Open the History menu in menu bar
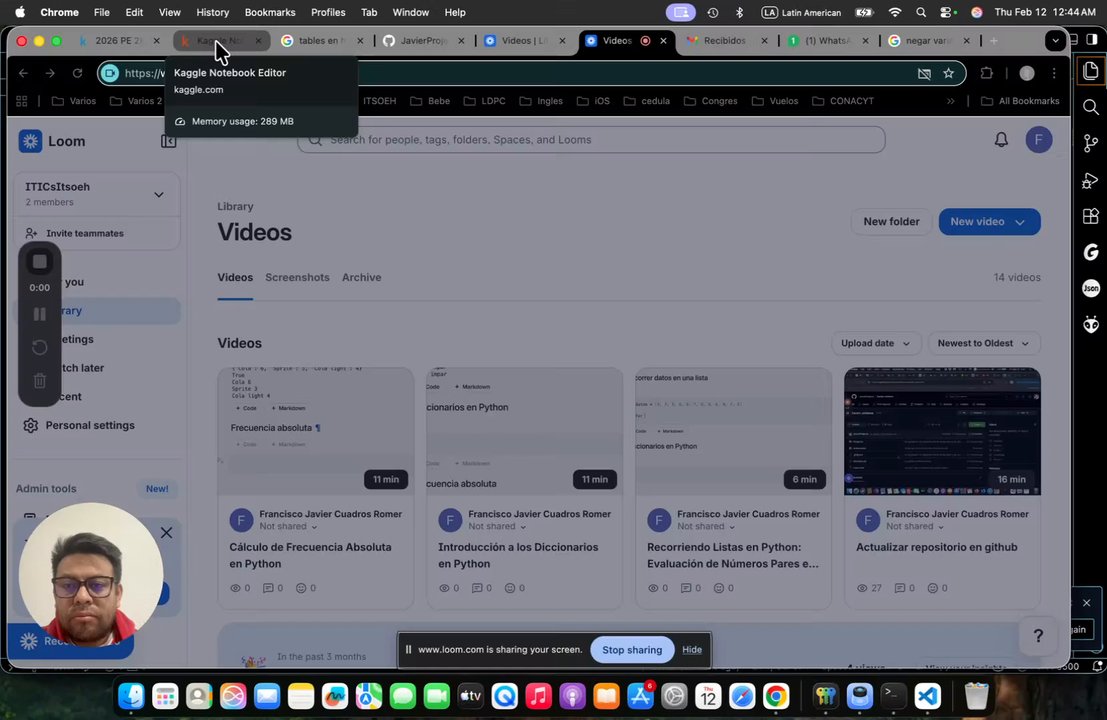Screen dimensions: 1107x720 click(x=213, y=12)
